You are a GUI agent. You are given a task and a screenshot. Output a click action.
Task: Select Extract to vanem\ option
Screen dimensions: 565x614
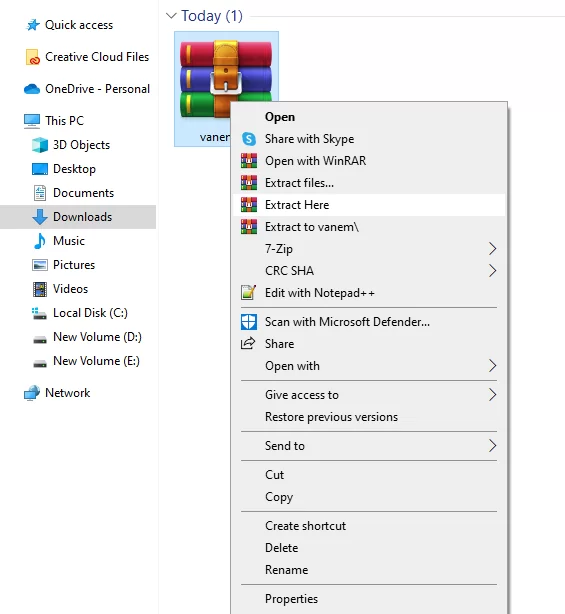[369, 227]
